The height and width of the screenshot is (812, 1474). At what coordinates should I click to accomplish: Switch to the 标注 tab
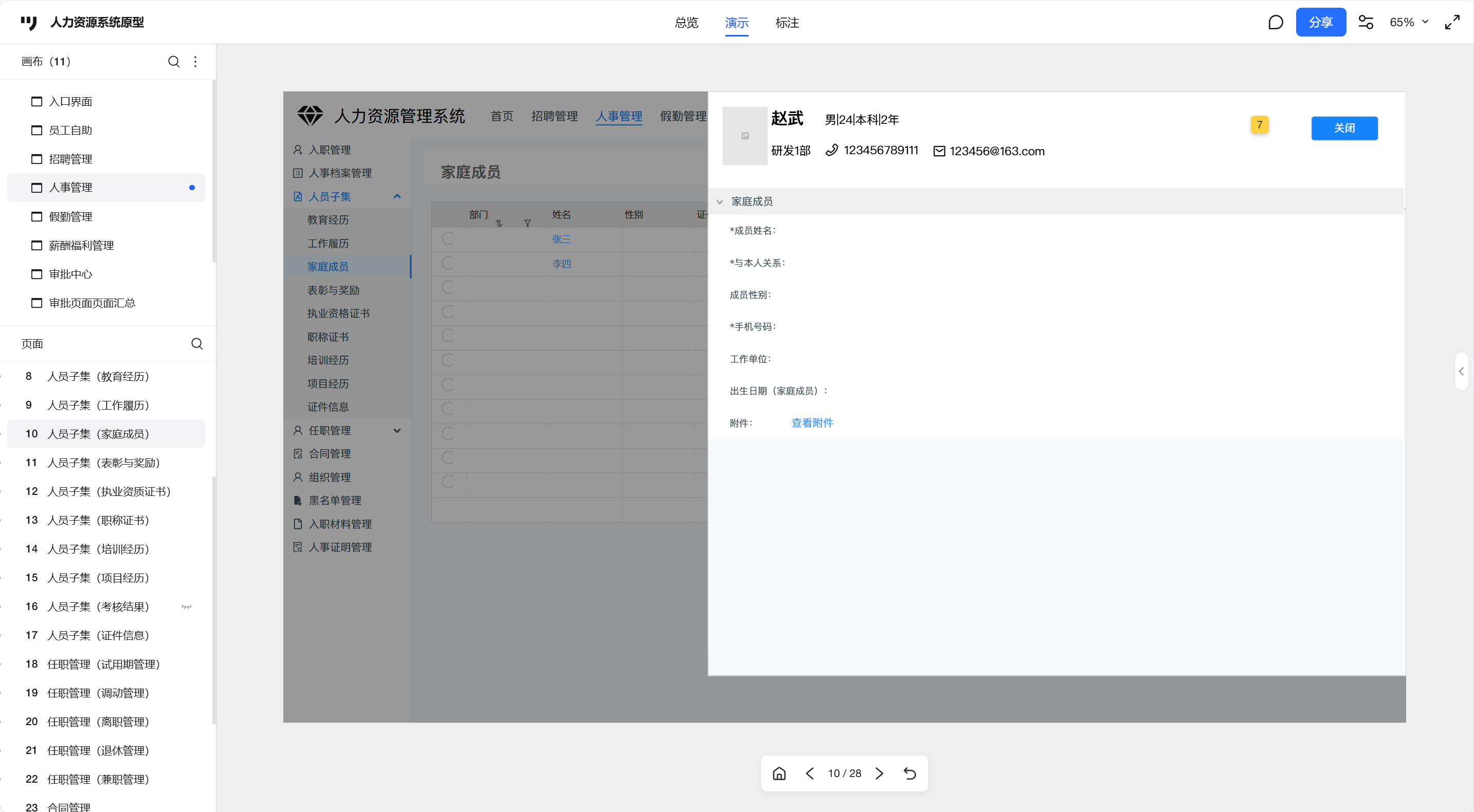[x=787, y=23]
